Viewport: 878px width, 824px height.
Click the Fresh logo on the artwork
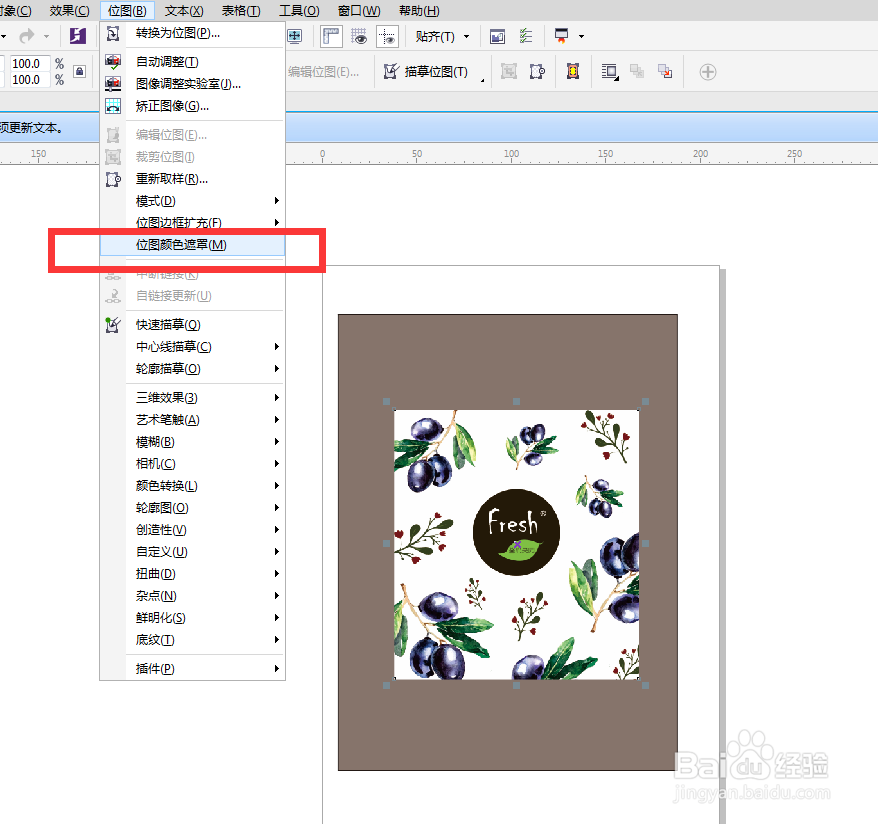pos(515,530)
